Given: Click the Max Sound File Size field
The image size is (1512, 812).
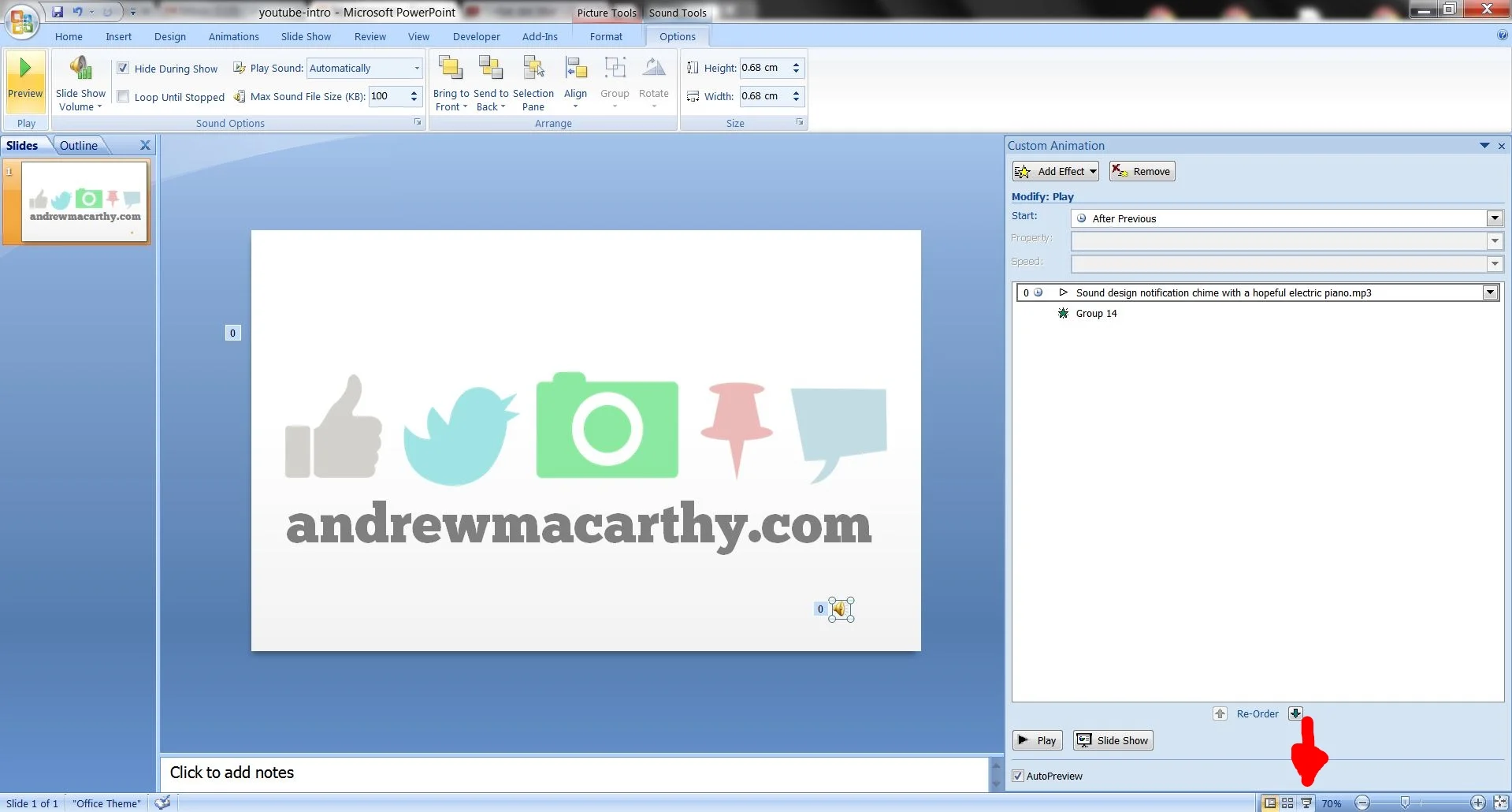Looking at the screenshot, I should [388, 96].
